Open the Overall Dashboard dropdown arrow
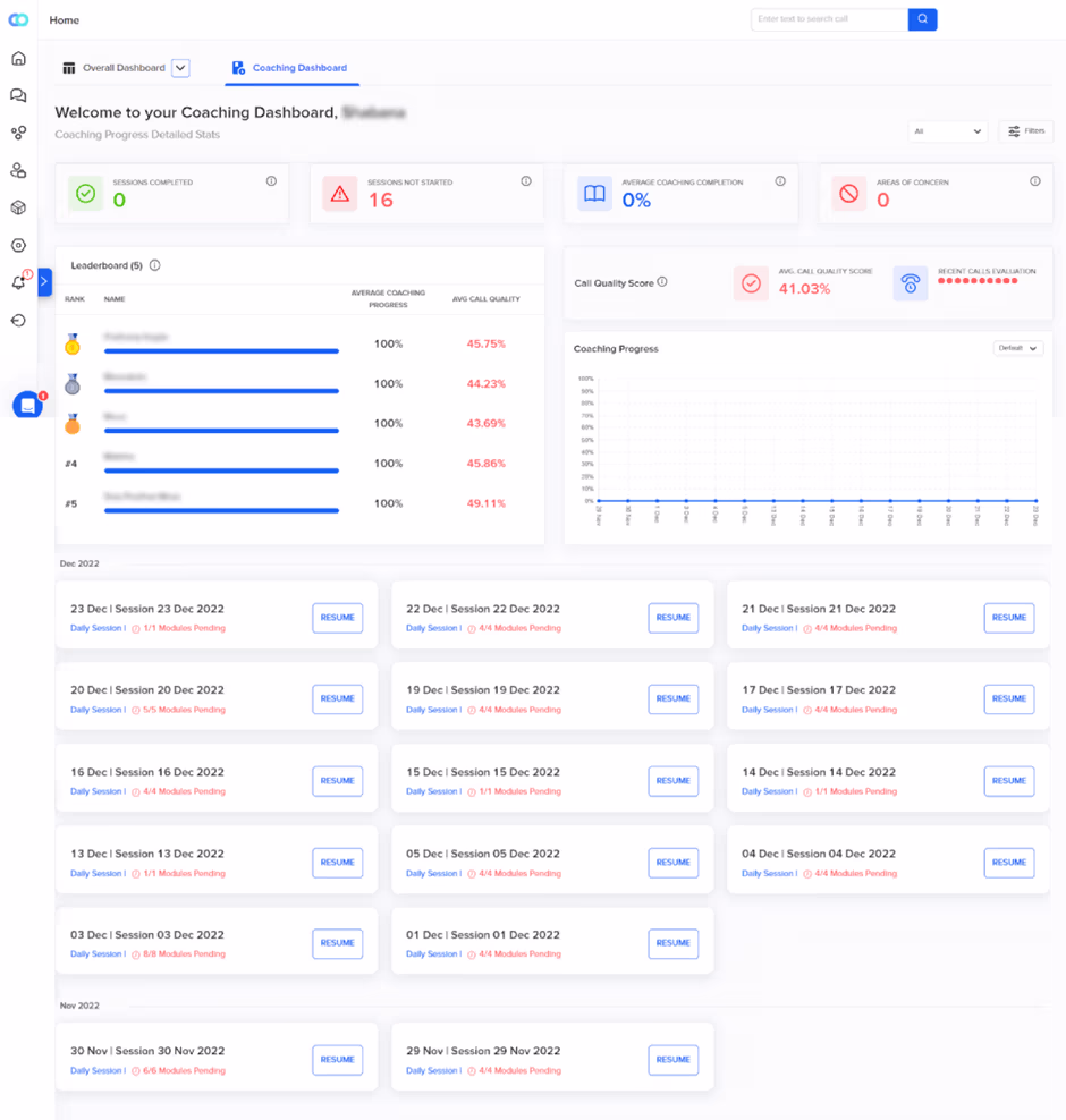 pyautogui.click(x=181, y=68)
